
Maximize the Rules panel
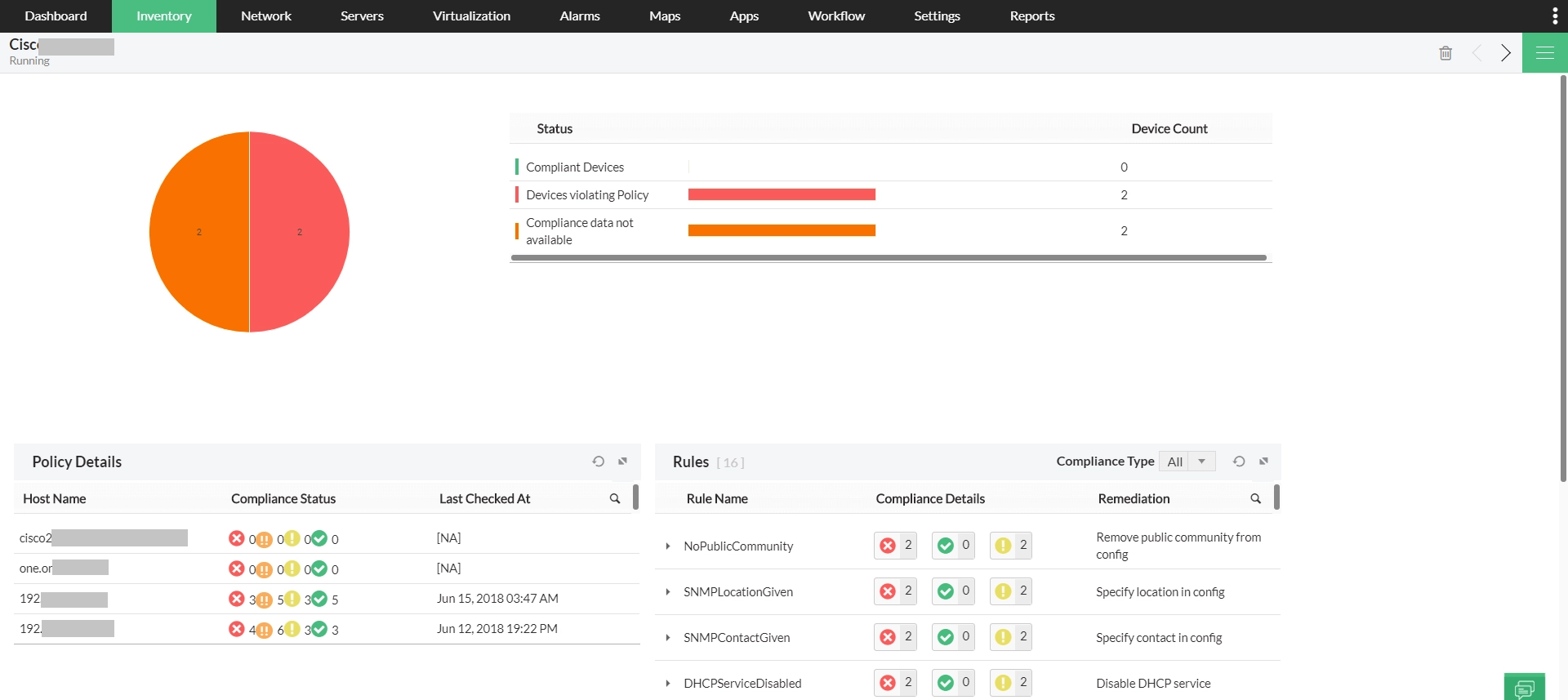click(1263, 461)
